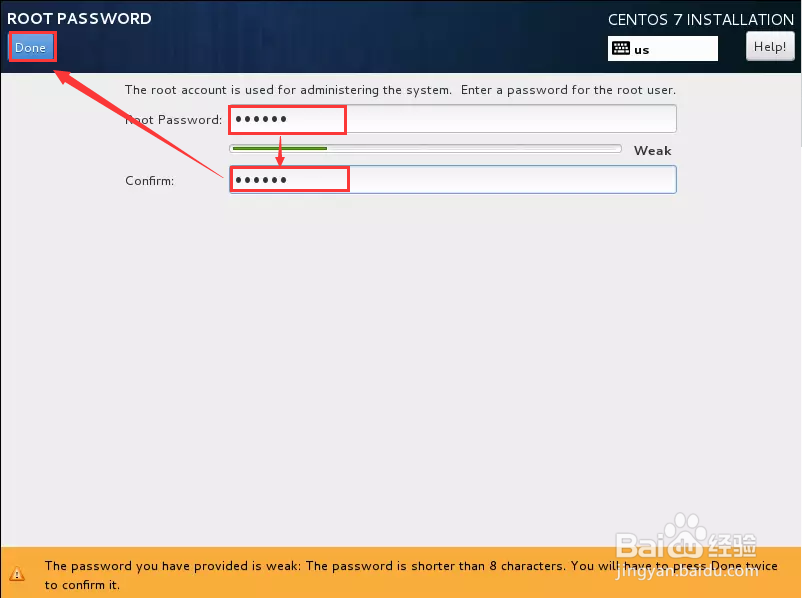
Task: Click the root account instruction sentence
Action: coord(400,89)
